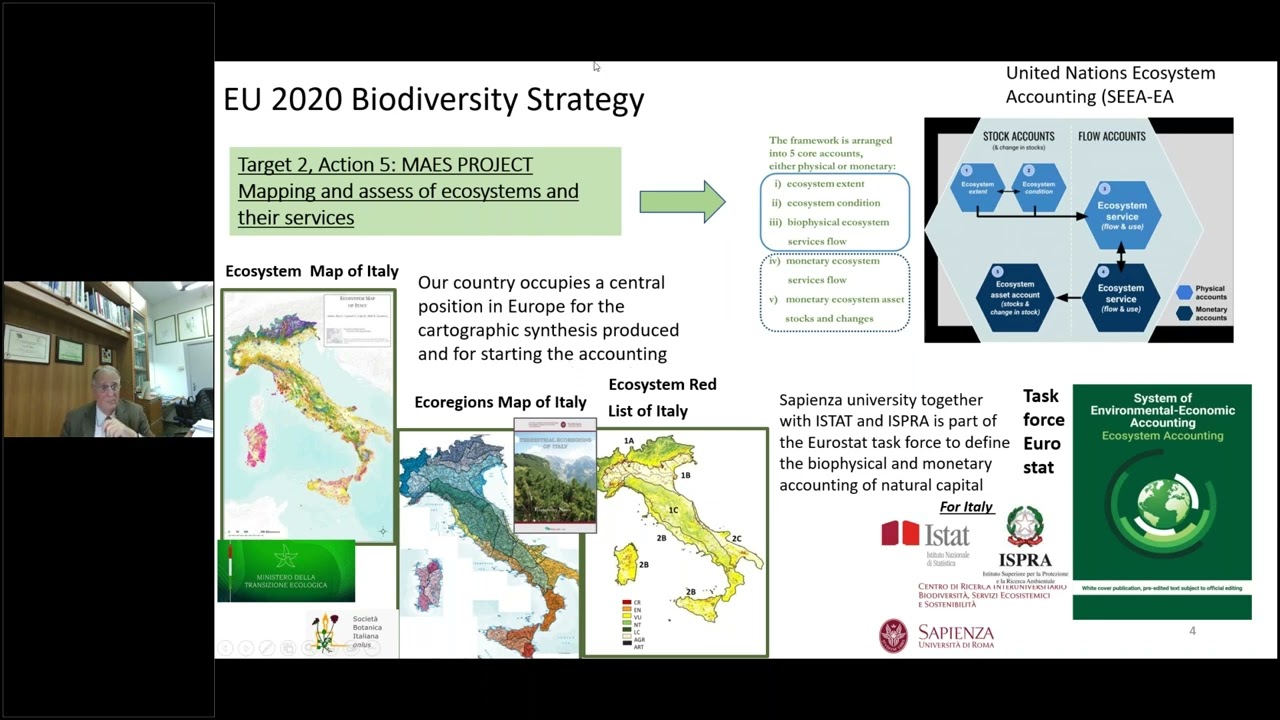The image size is (1280, 720).
Task: Click the 1A region label on red list map
Action: [x=629, y=441]
